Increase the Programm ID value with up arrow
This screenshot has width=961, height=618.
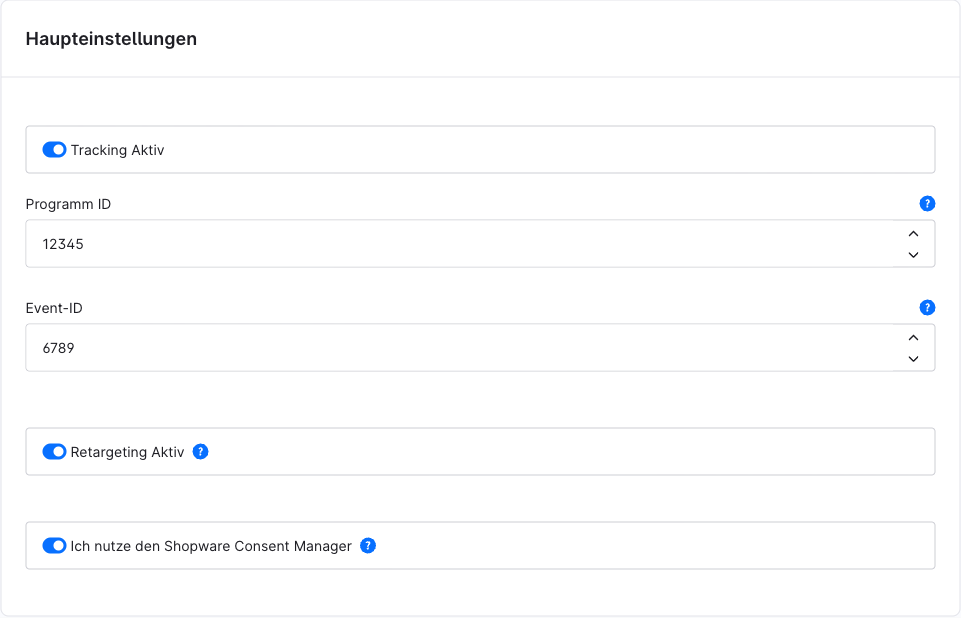[913, 234]
